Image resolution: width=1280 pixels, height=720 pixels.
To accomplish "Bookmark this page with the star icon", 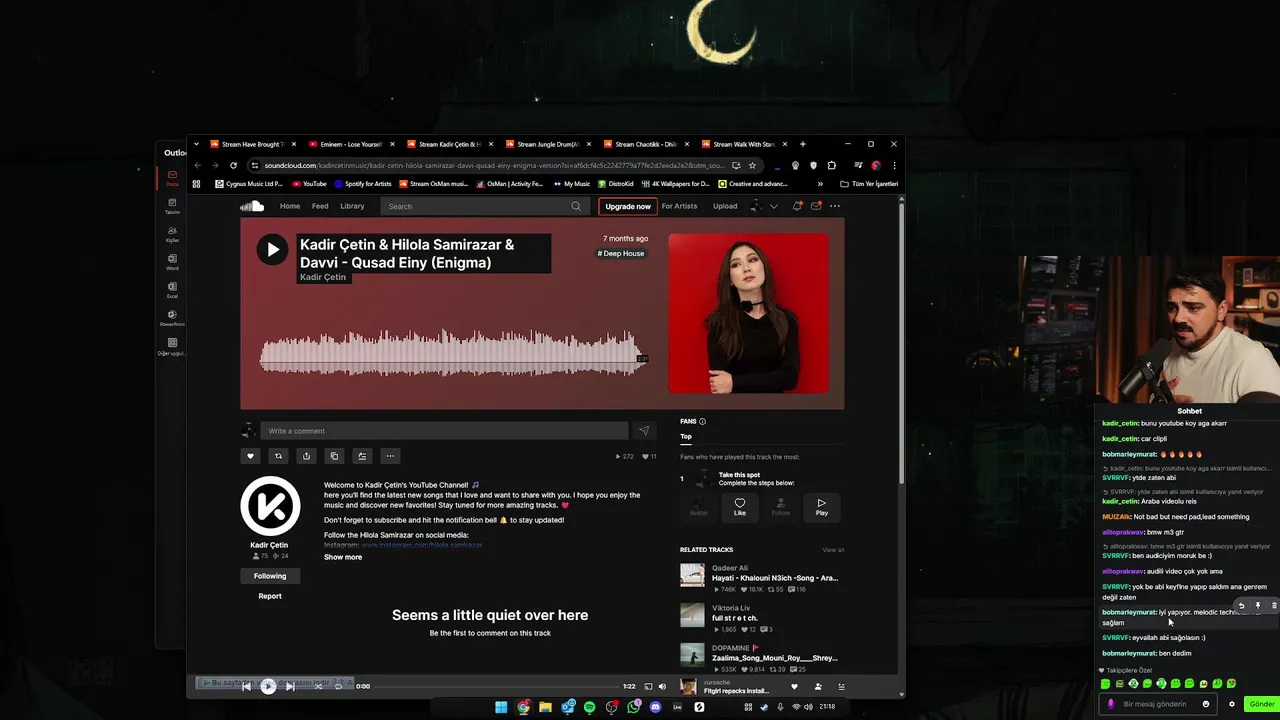I will (752, 166).
